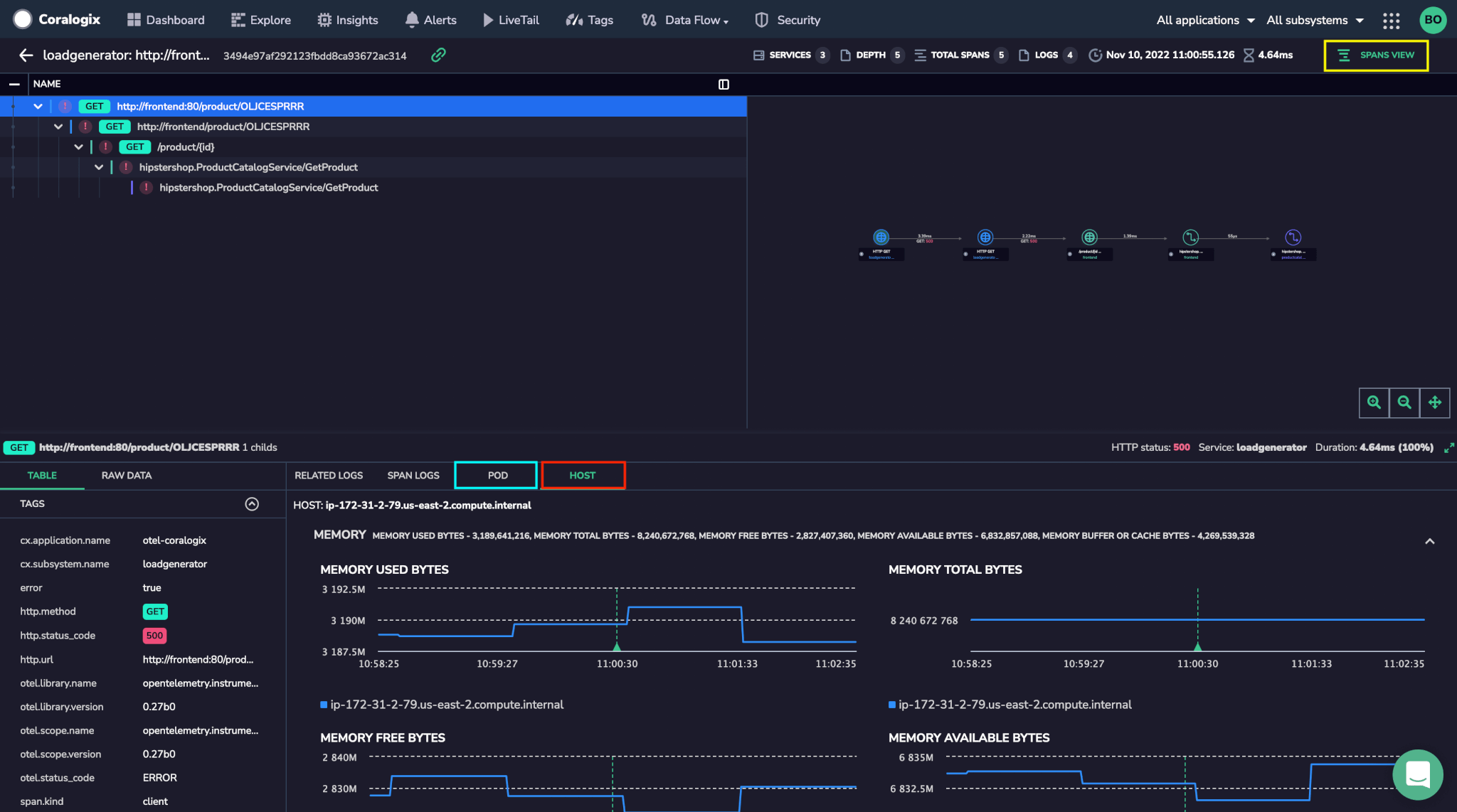Zoom in on the dependency graph
Viewport: 1457px width, 812px height.
point(1374,402)
